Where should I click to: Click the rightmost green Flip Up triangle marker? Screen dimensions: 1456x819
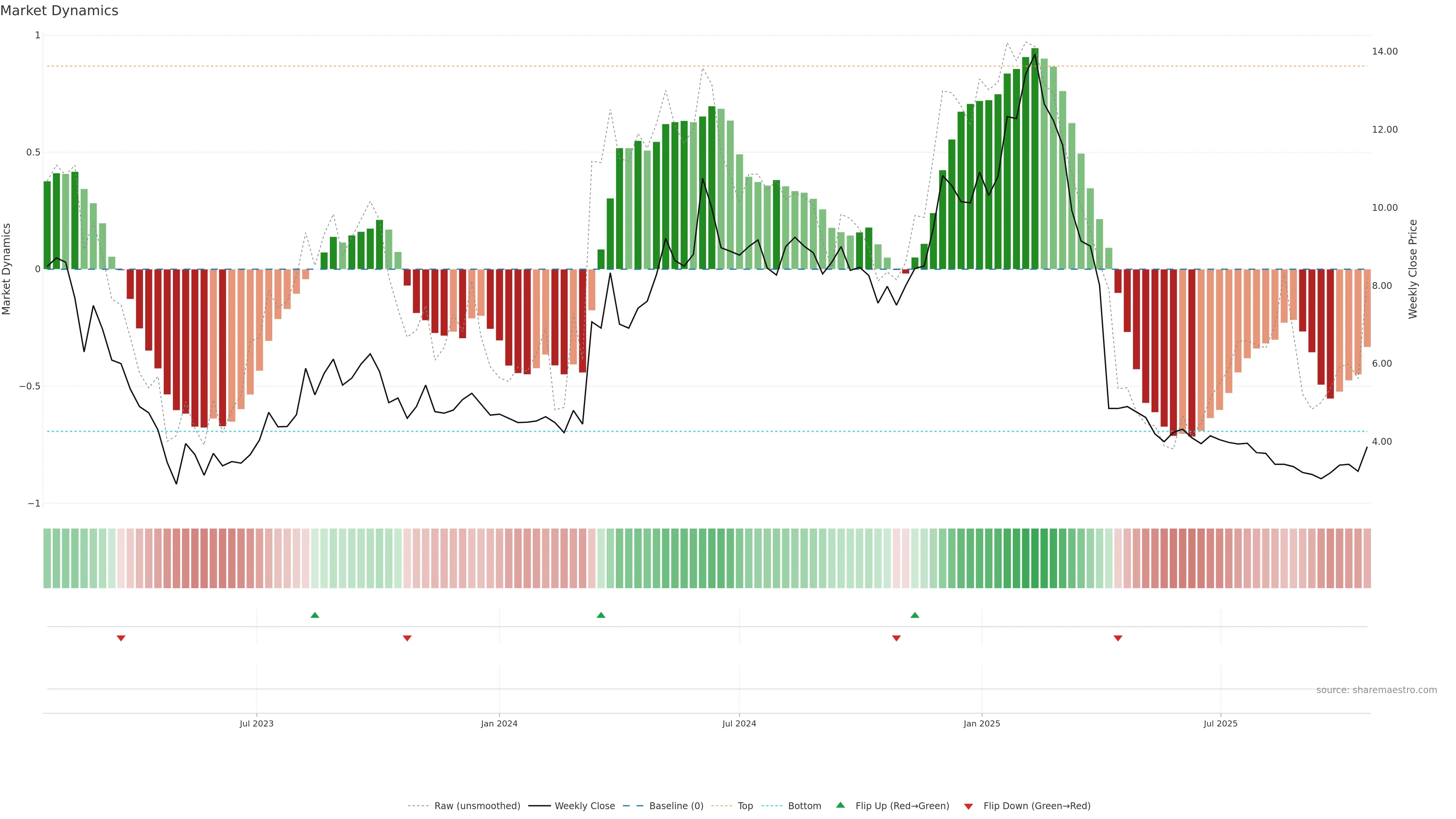click(915, 615)
